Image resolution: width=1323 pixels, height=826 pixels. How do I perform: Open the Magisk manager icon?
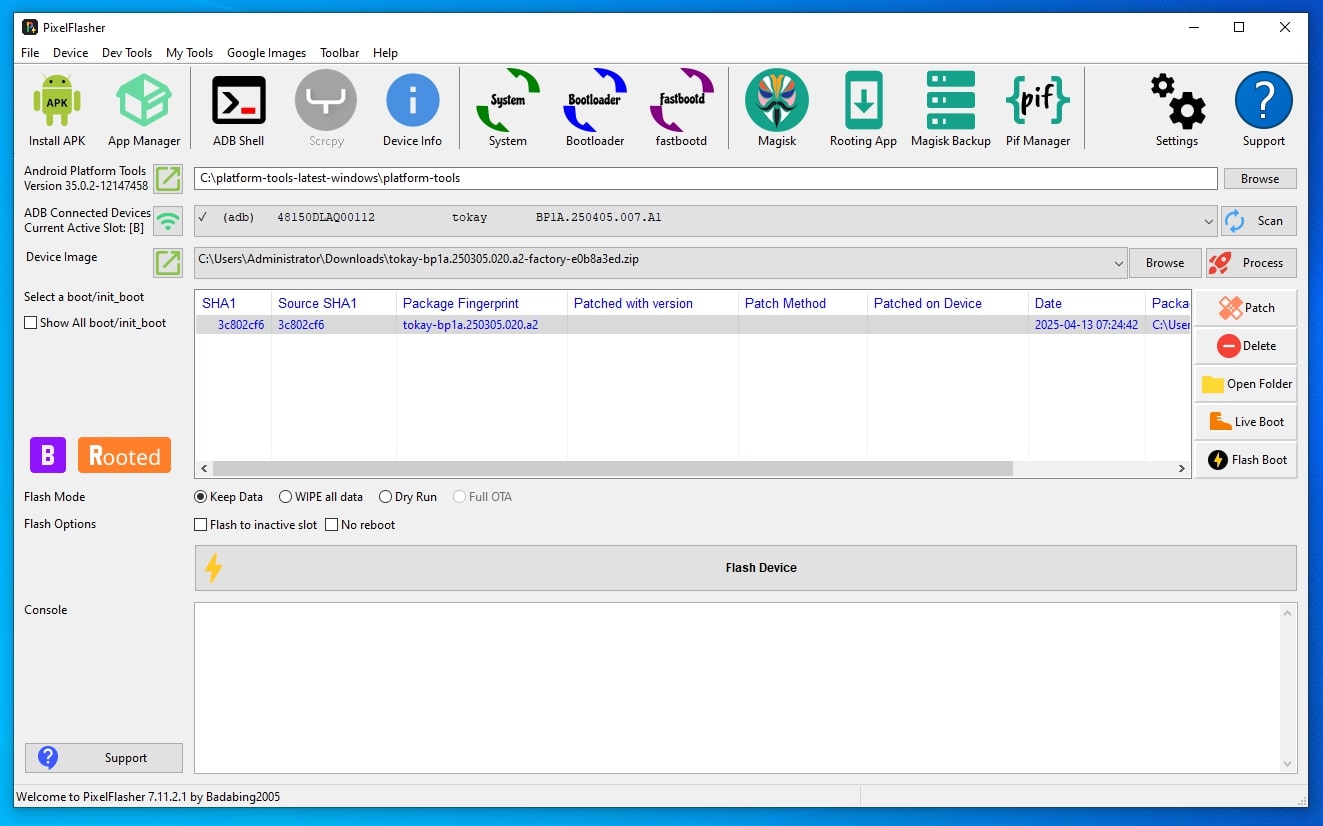777,110
